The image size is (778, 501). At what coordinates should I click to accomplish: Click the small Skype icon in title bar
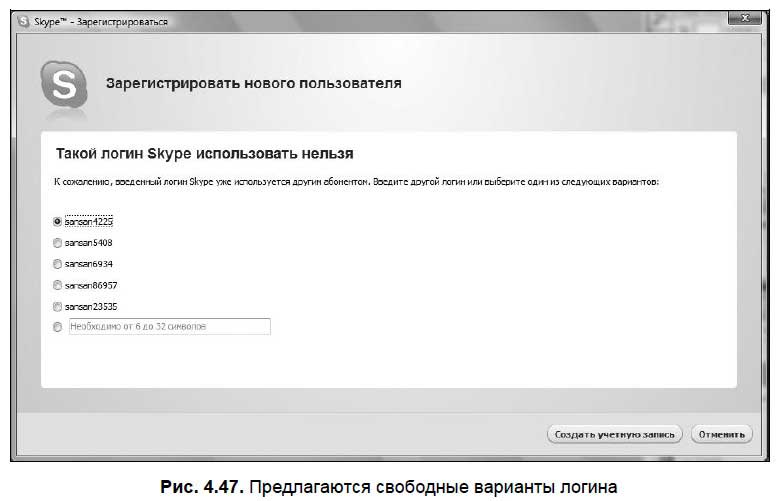click(x=23, y=20)
